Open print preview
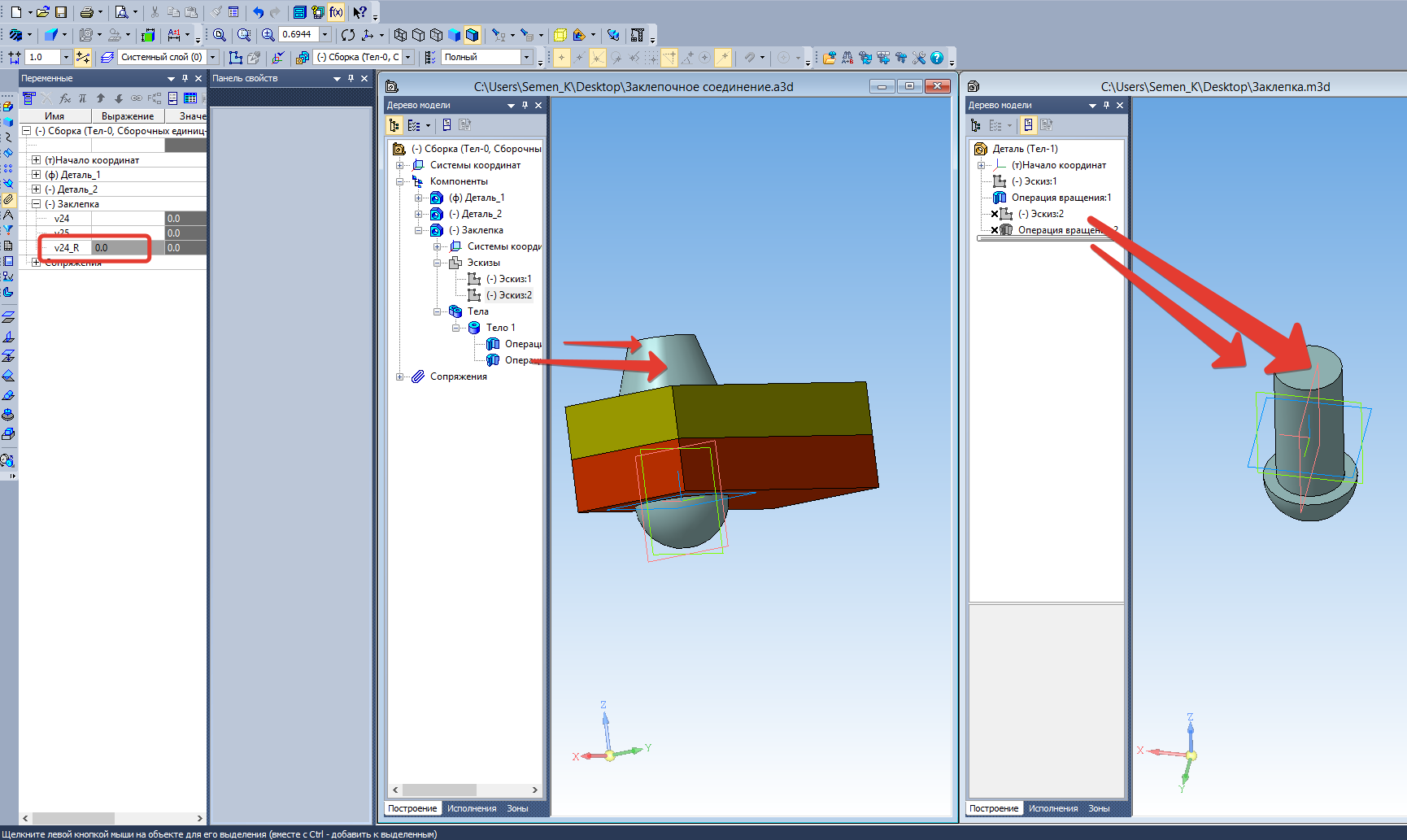This screenshot has height=840, width=1407. coord(121,12)
